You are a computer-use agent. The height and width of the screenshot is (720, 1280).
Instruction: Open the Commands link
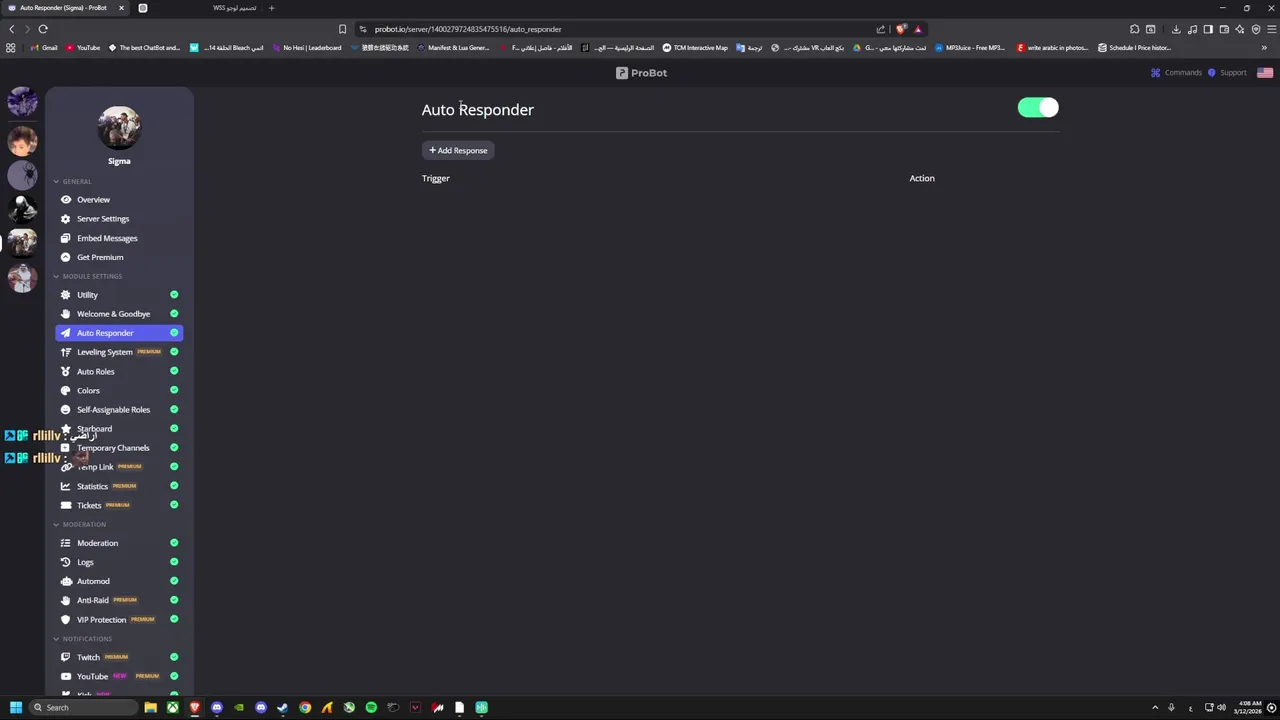pyautogui.click(x=1176, y=73)
